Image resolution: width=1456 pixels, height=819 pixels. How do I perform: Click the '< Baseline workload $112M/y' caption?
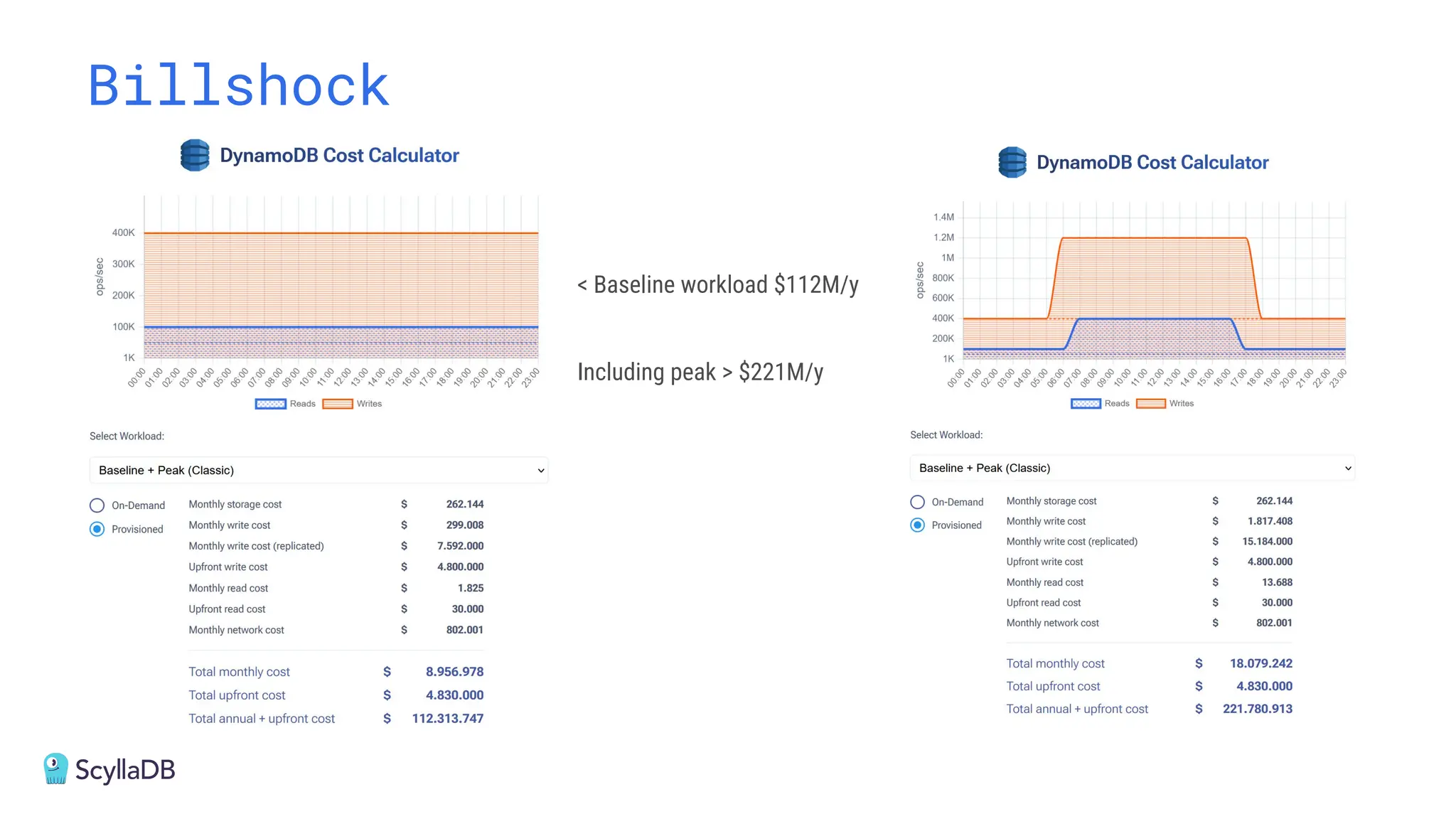(718, 284)
